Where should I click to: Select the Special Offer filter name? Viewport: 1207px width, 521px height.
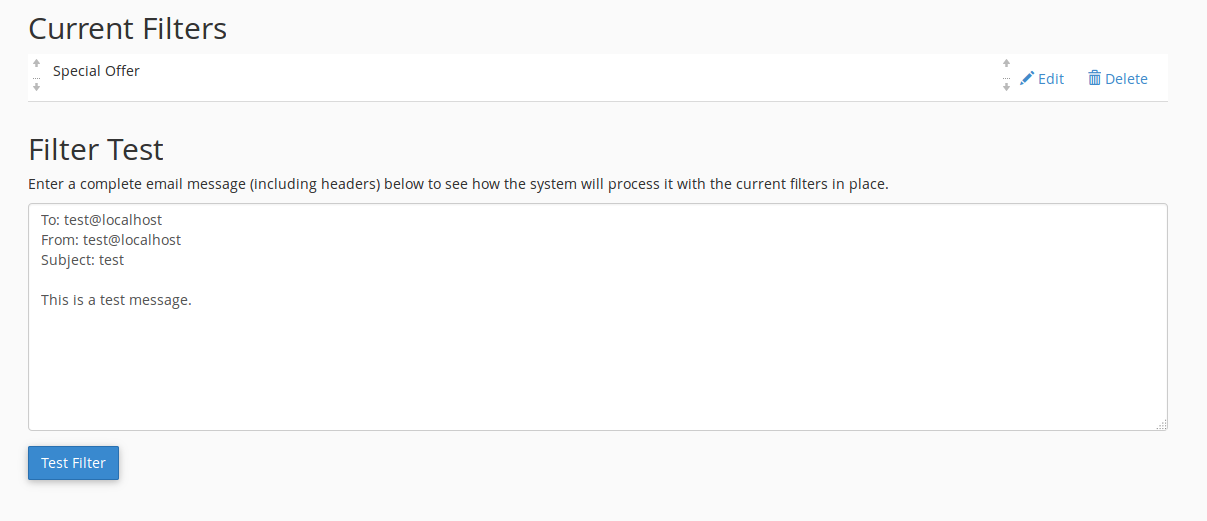(x=96, y=71)
